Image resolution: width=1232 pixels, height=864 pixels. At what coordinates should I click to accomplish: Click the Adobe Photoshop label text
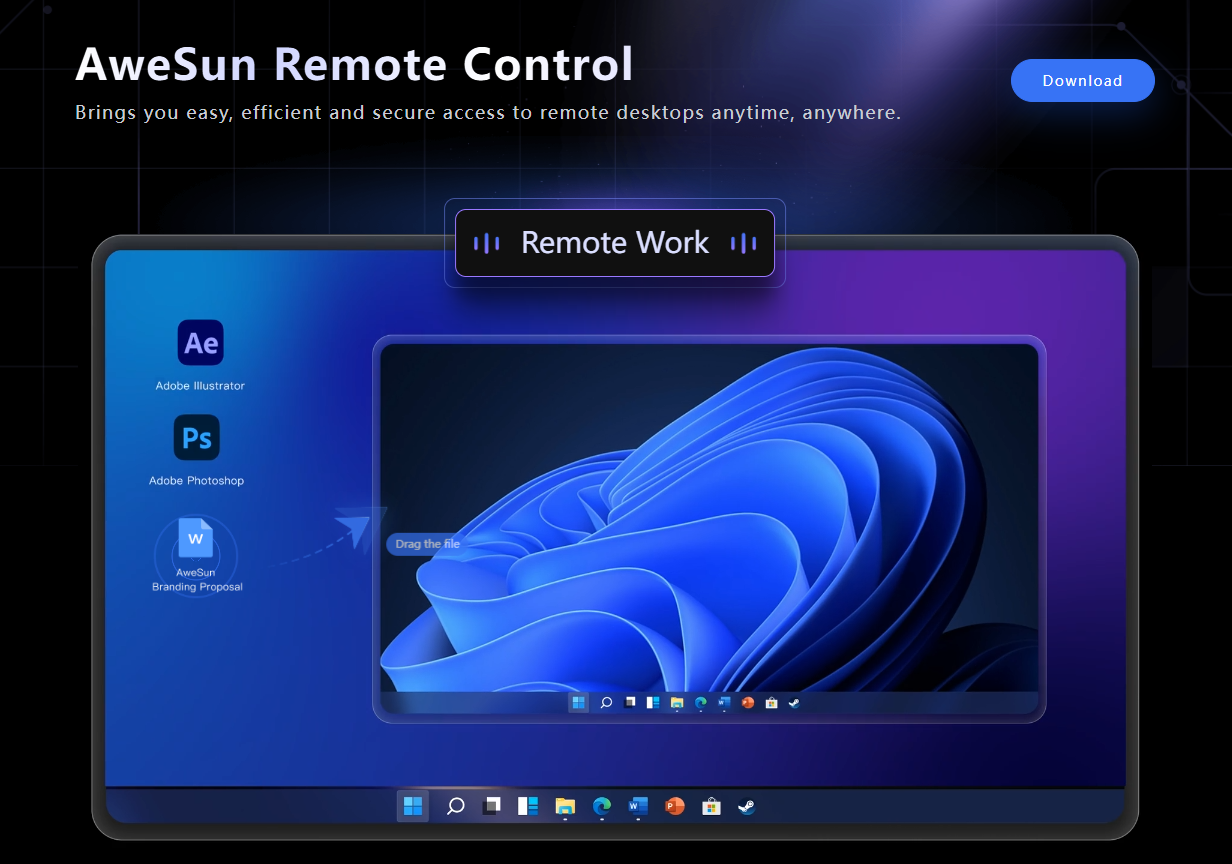pos(197,481)
